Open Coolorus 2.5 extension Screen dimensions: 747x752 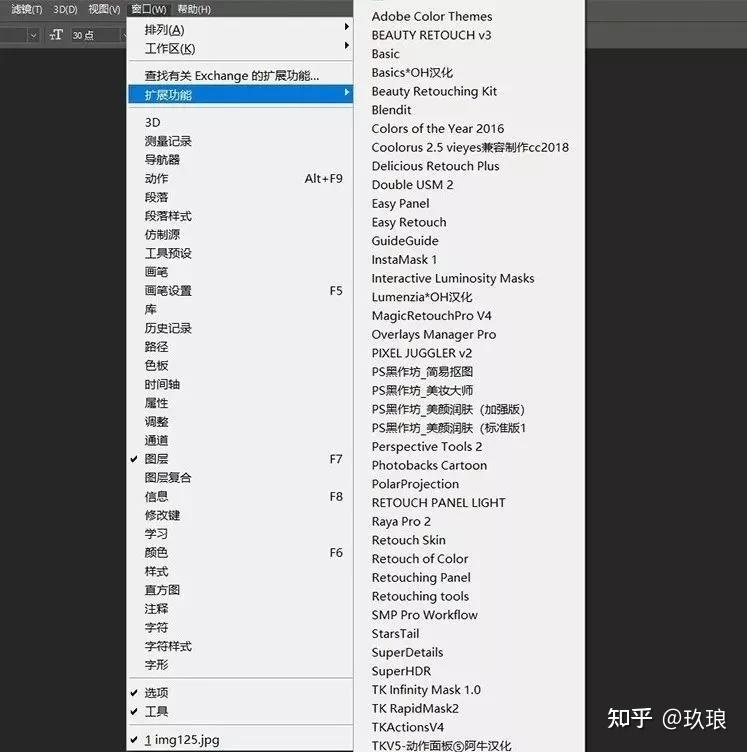[469, 147]
